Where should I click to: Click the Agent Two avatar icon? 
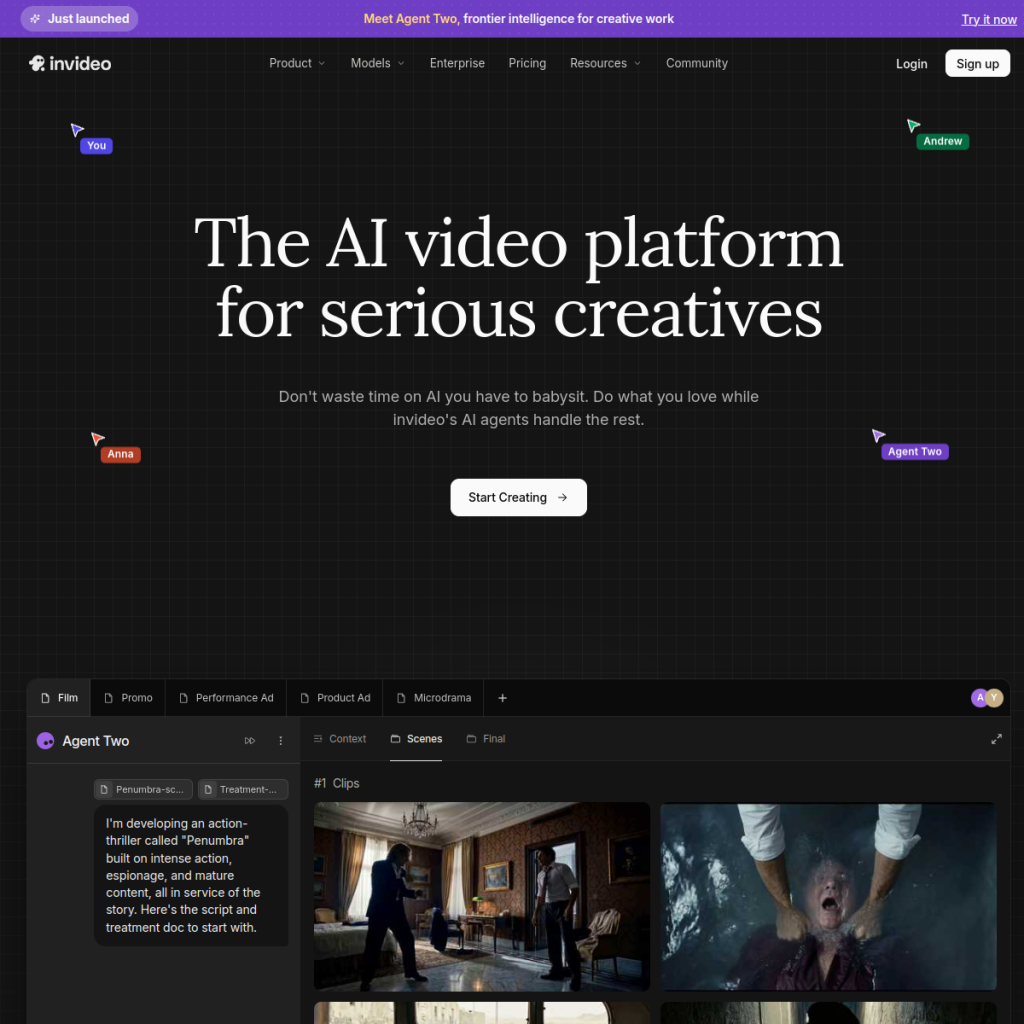(x=45, y=741)
